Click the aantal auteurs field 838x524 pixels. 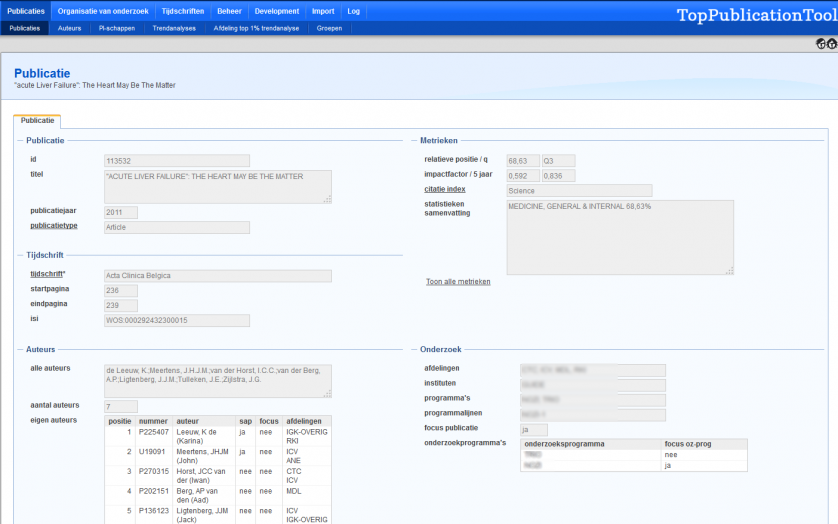[121, 407]
